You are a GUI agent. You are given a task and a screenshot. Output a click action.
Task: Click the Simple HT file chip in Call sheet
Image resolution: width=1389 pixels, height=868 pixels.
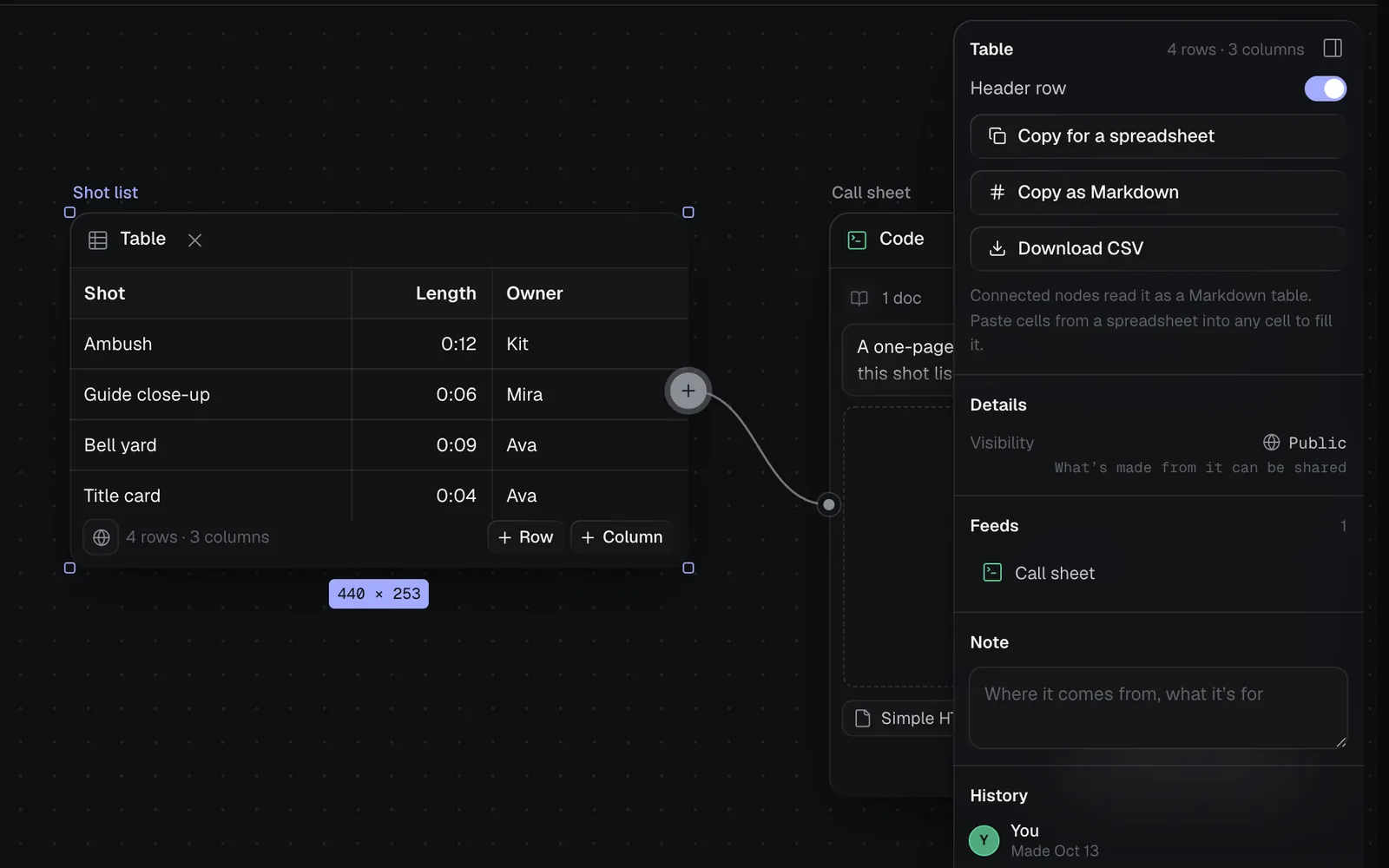coord(899,718)
